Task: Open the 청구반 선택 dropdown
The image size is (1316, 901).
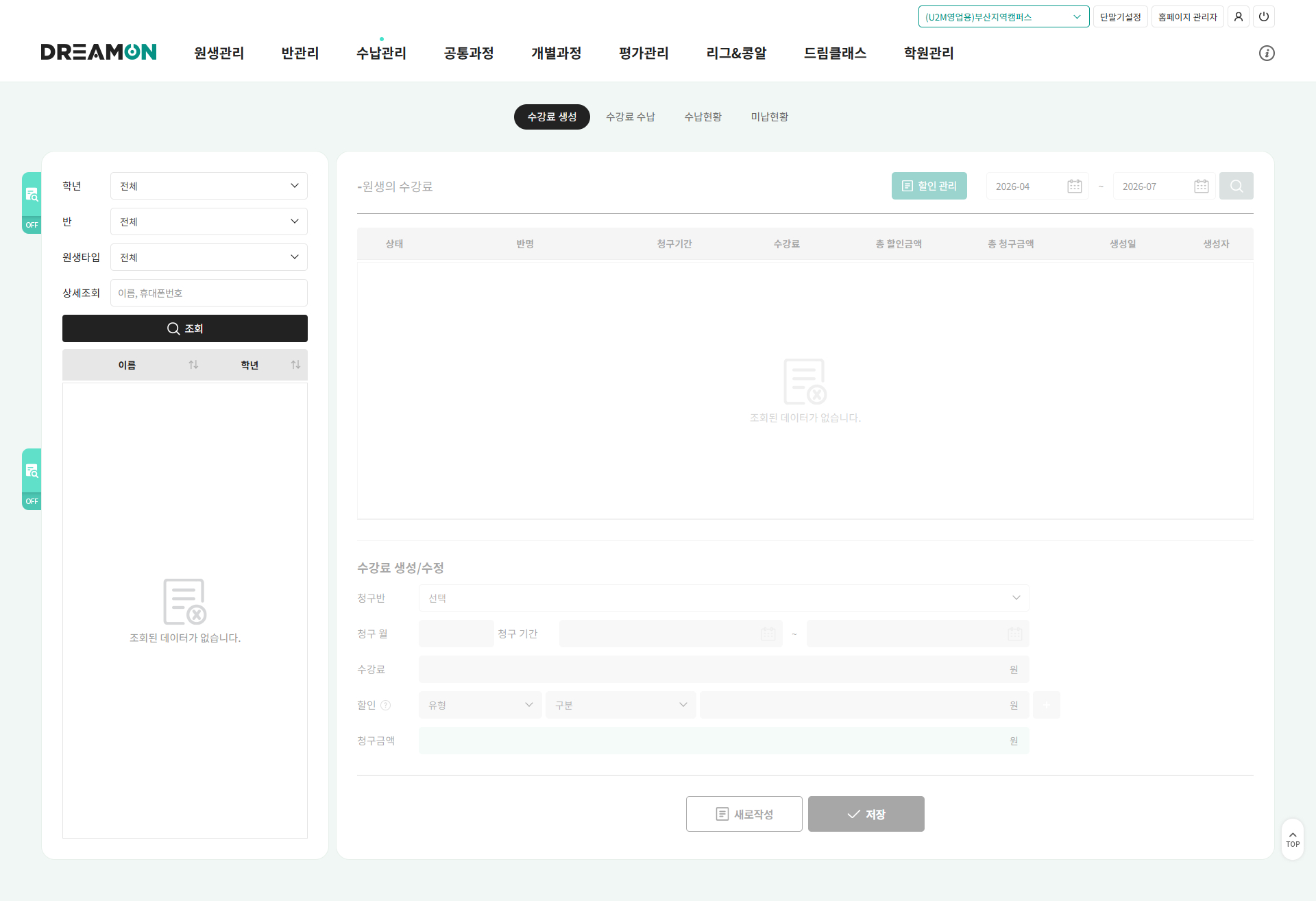Action: (x=724, y=598)
